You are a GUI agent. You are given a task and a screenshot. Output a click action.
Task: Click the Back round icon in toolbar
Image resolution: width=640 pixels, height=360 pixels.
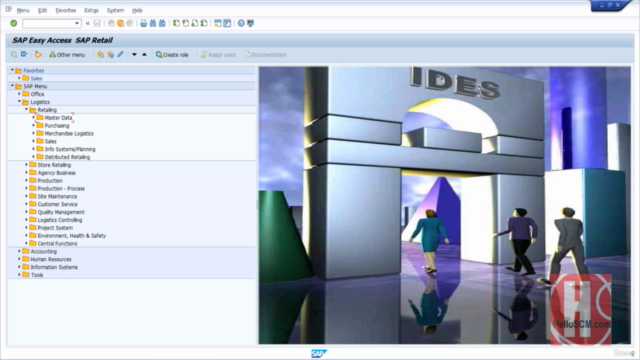111,23
